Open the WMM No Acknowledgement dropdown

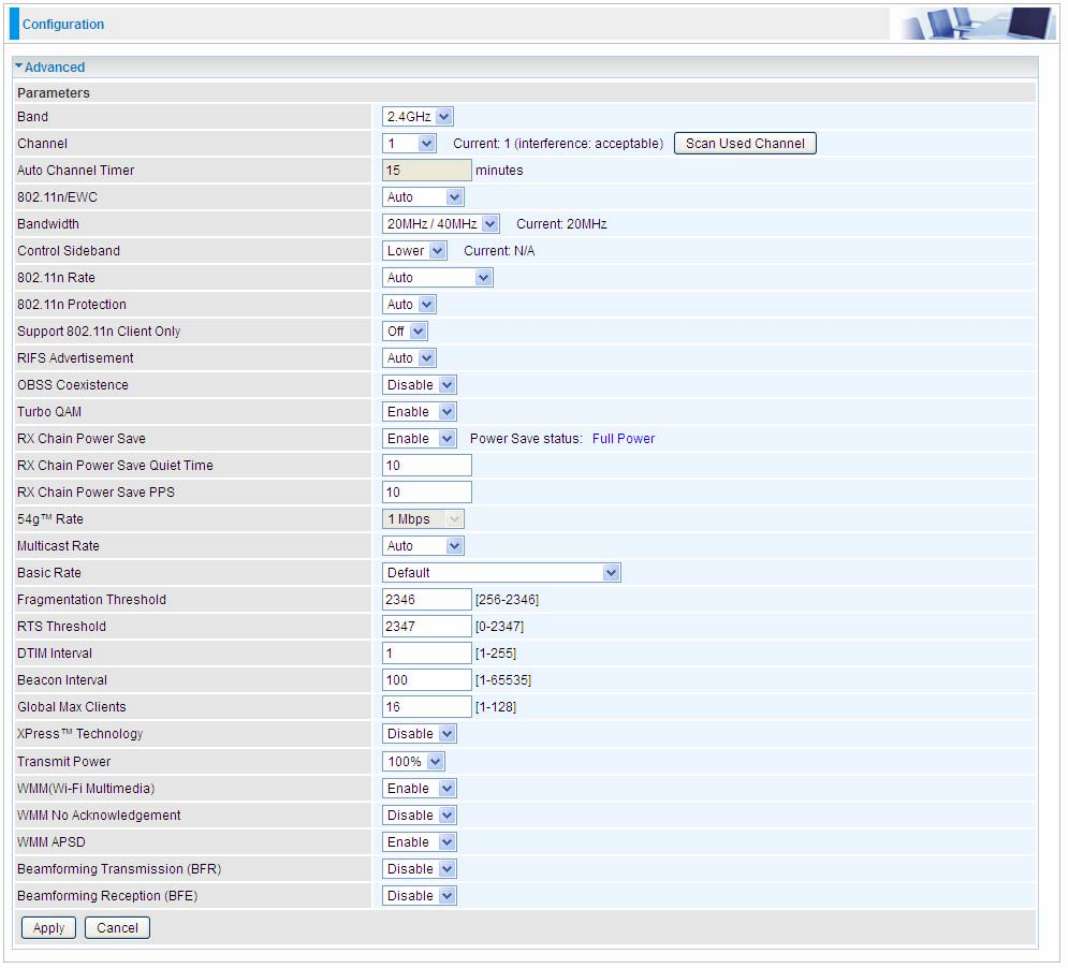click(x=420, y=816)
